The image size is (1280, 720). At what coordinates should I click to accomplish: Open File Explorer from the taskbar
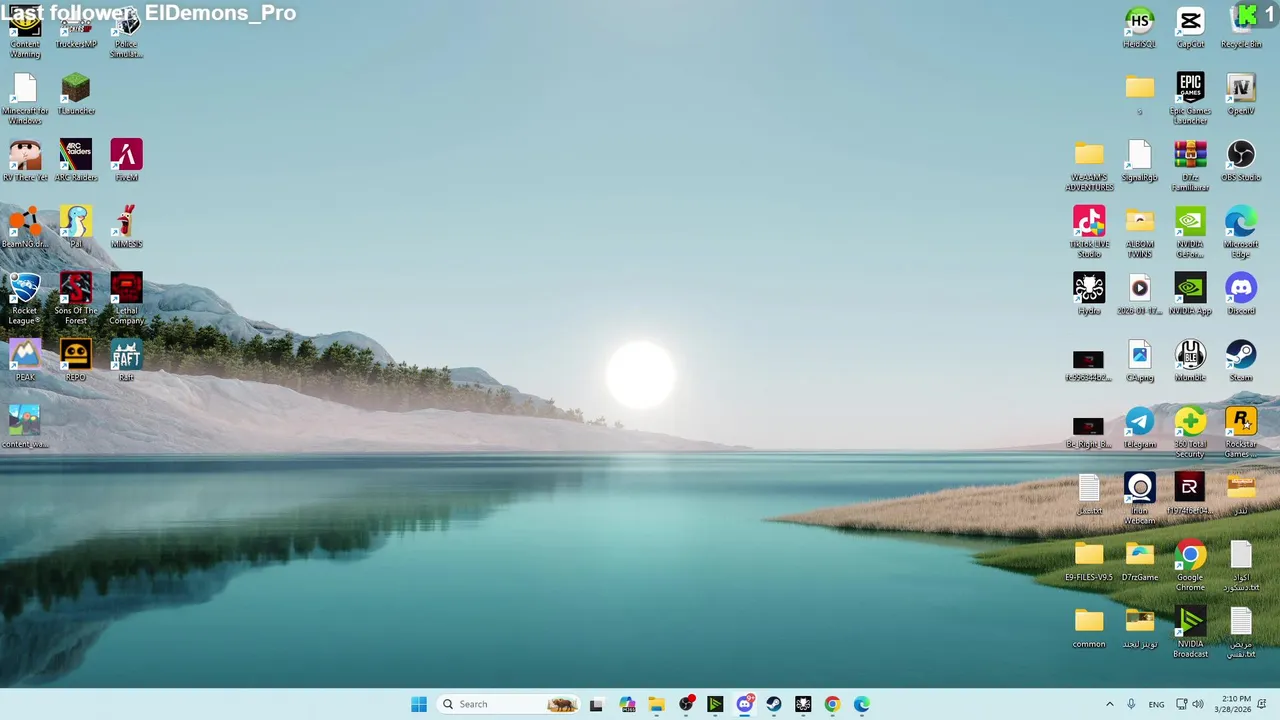tap(656, 704)
